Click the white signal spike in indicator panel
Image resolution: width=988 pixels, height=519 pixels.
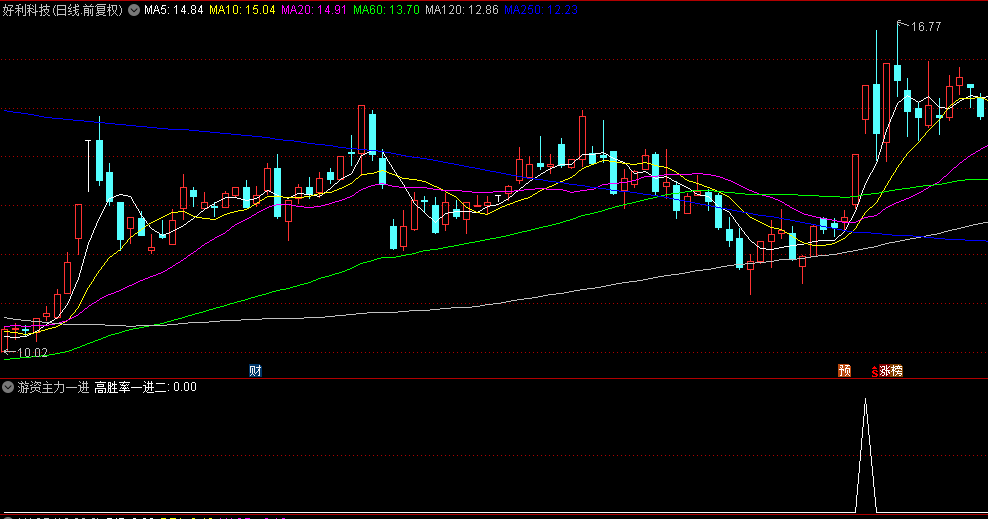(866, 455)
